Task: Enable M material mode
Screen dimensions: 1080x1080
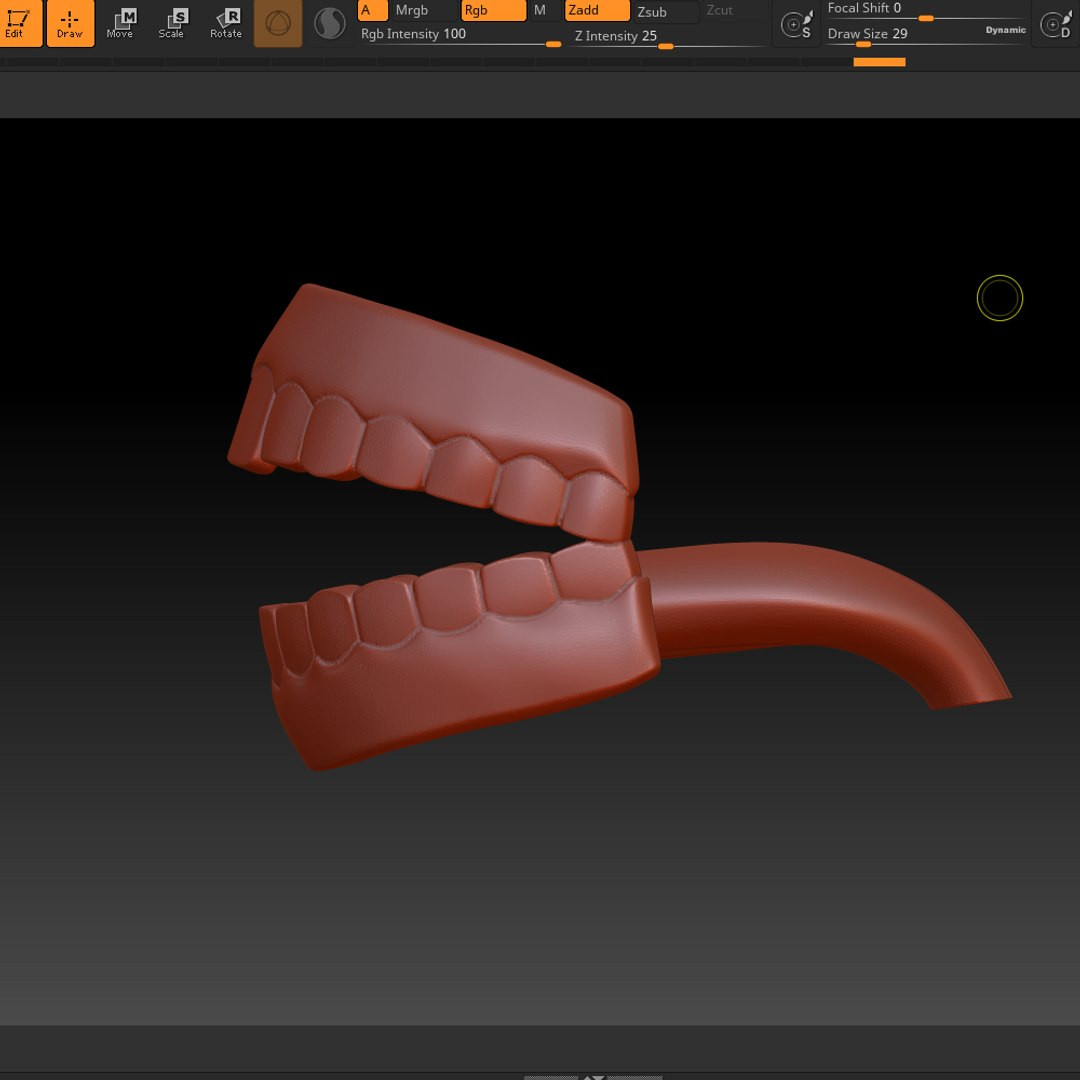Action: 542,11
